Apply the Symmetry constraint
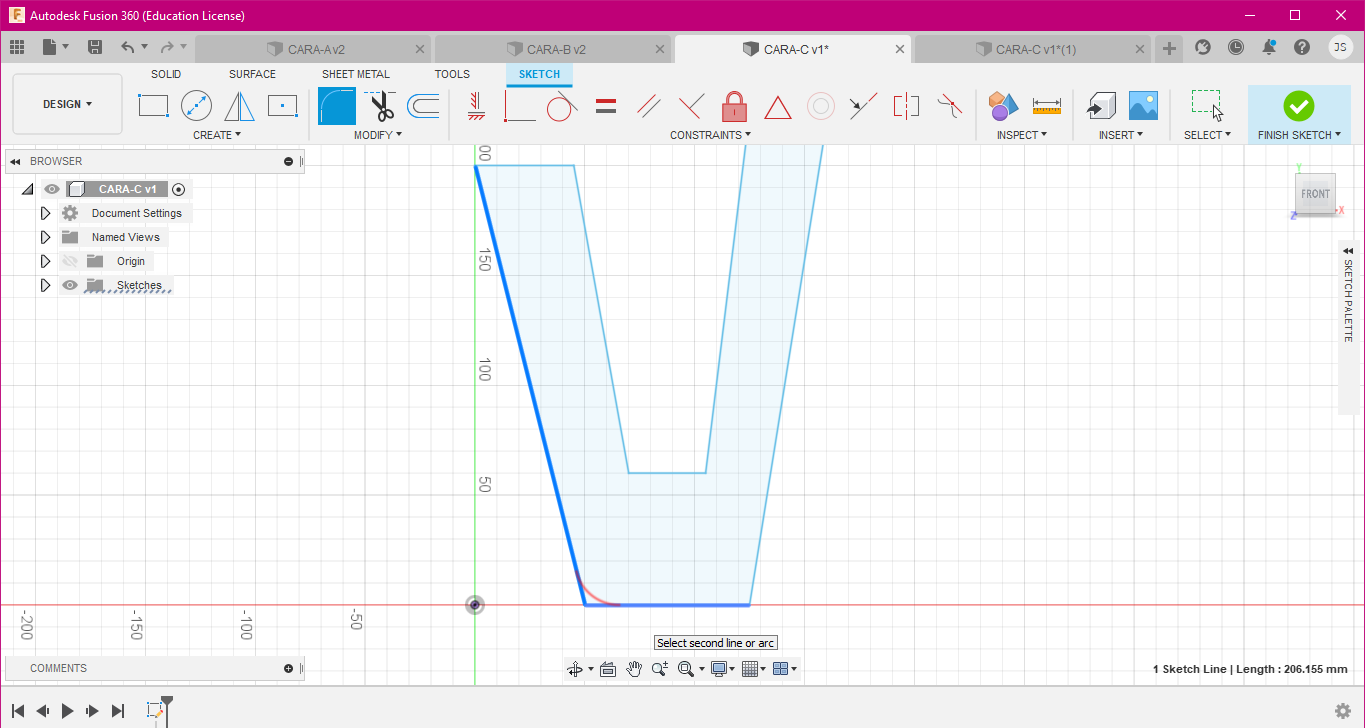The image size is (1365, 728). click(x=906, y=105)
